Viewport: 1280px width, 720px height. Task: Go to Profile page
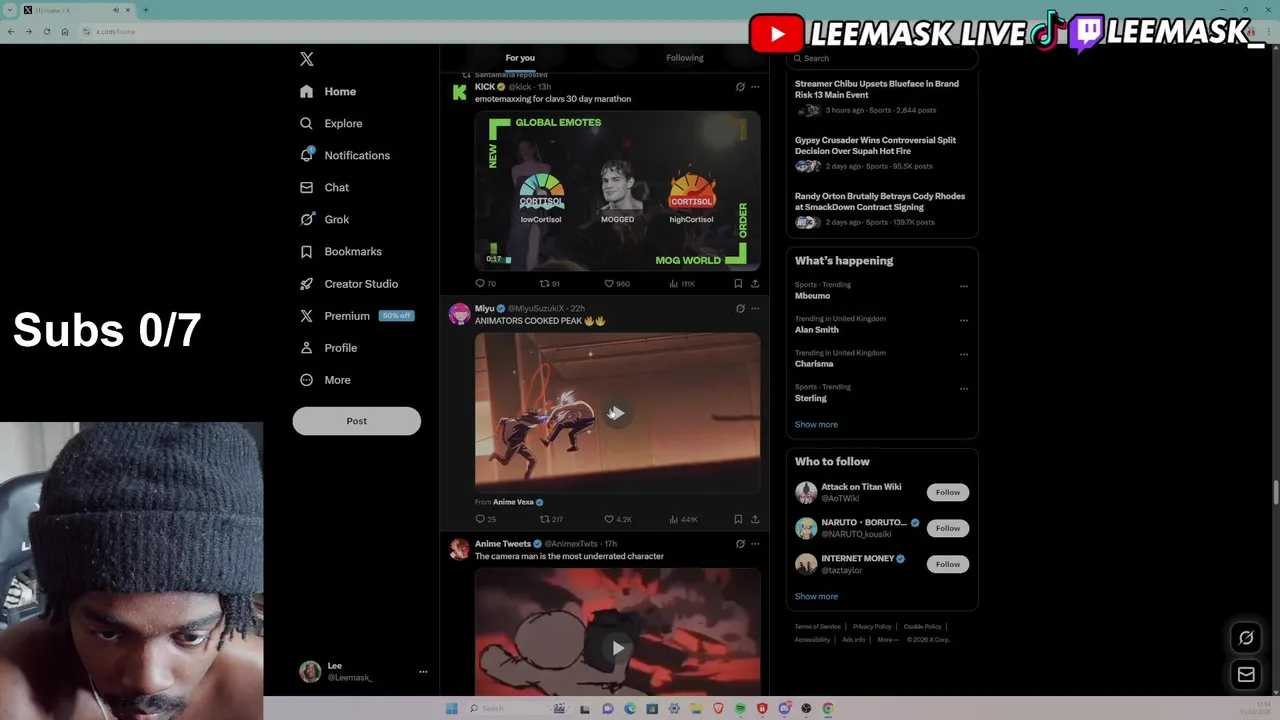pos(328,347)
